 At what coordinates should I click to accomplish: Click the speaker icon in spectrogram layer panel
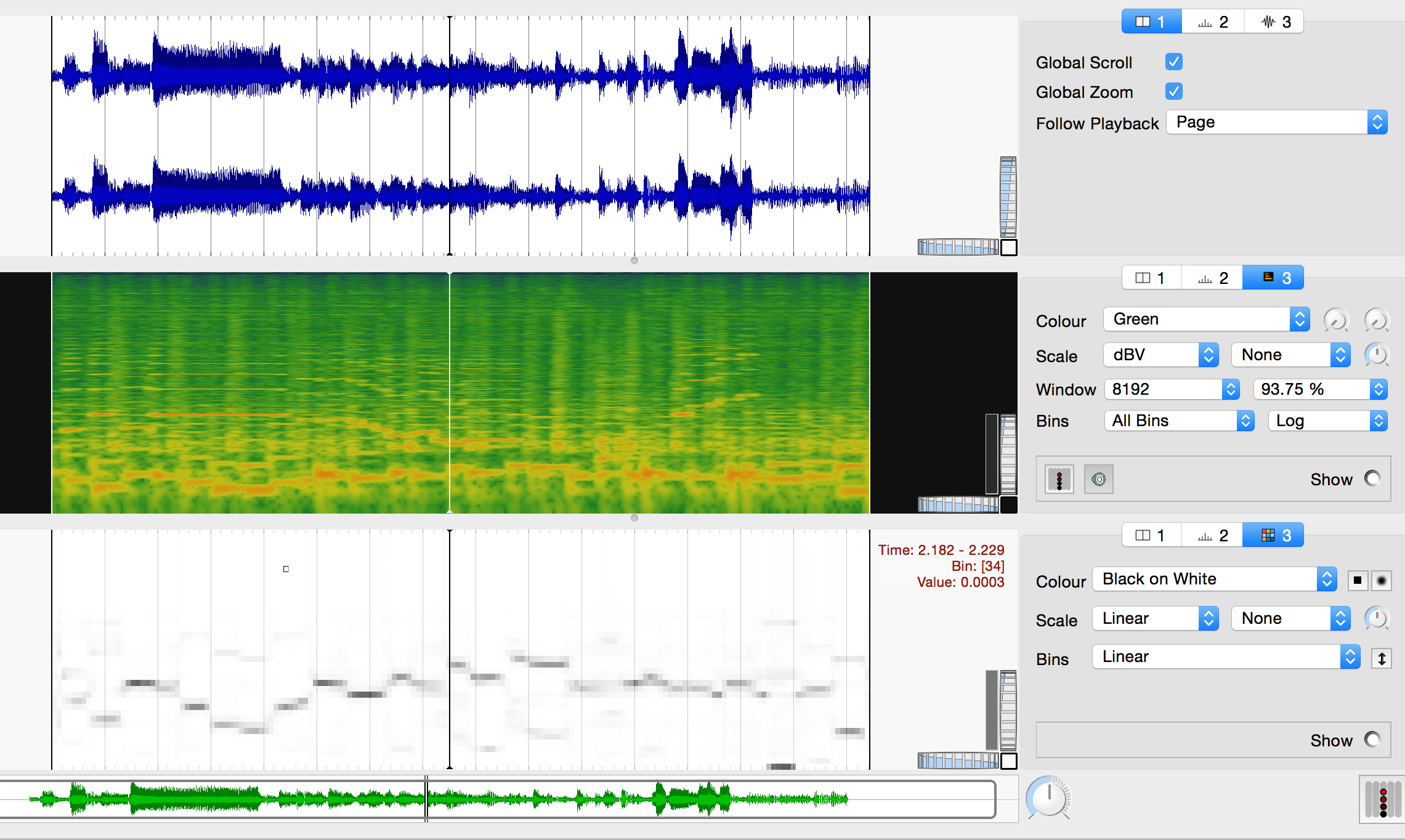(1099, 479)
